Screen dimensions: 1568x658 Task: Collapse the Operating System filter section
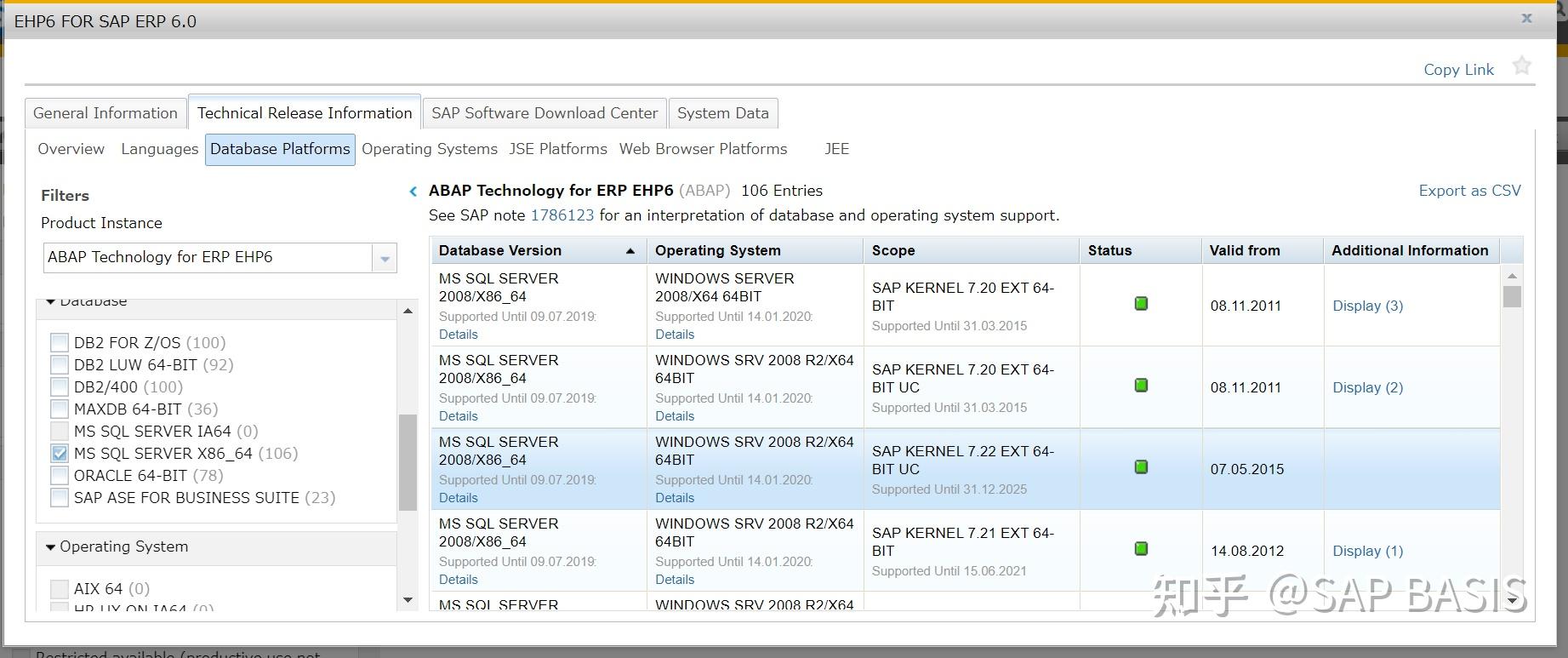[x=51, y=547]
